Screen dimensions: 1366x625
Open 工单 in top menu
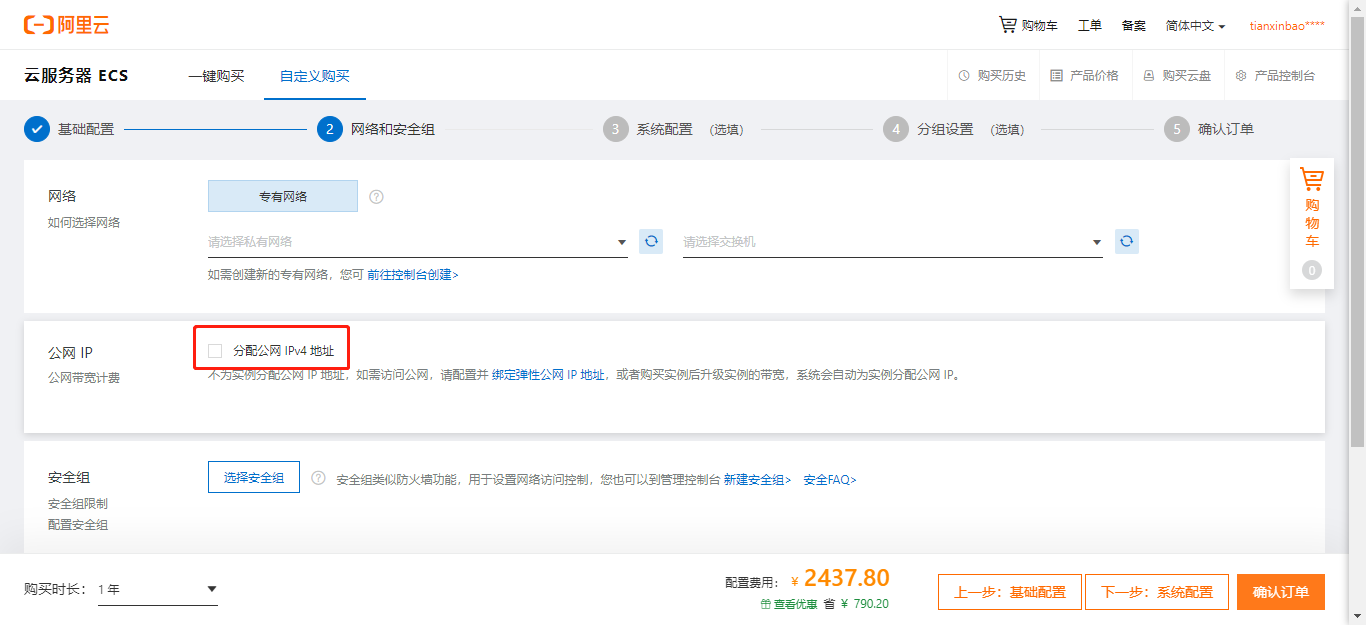(x=1090, y=25)
